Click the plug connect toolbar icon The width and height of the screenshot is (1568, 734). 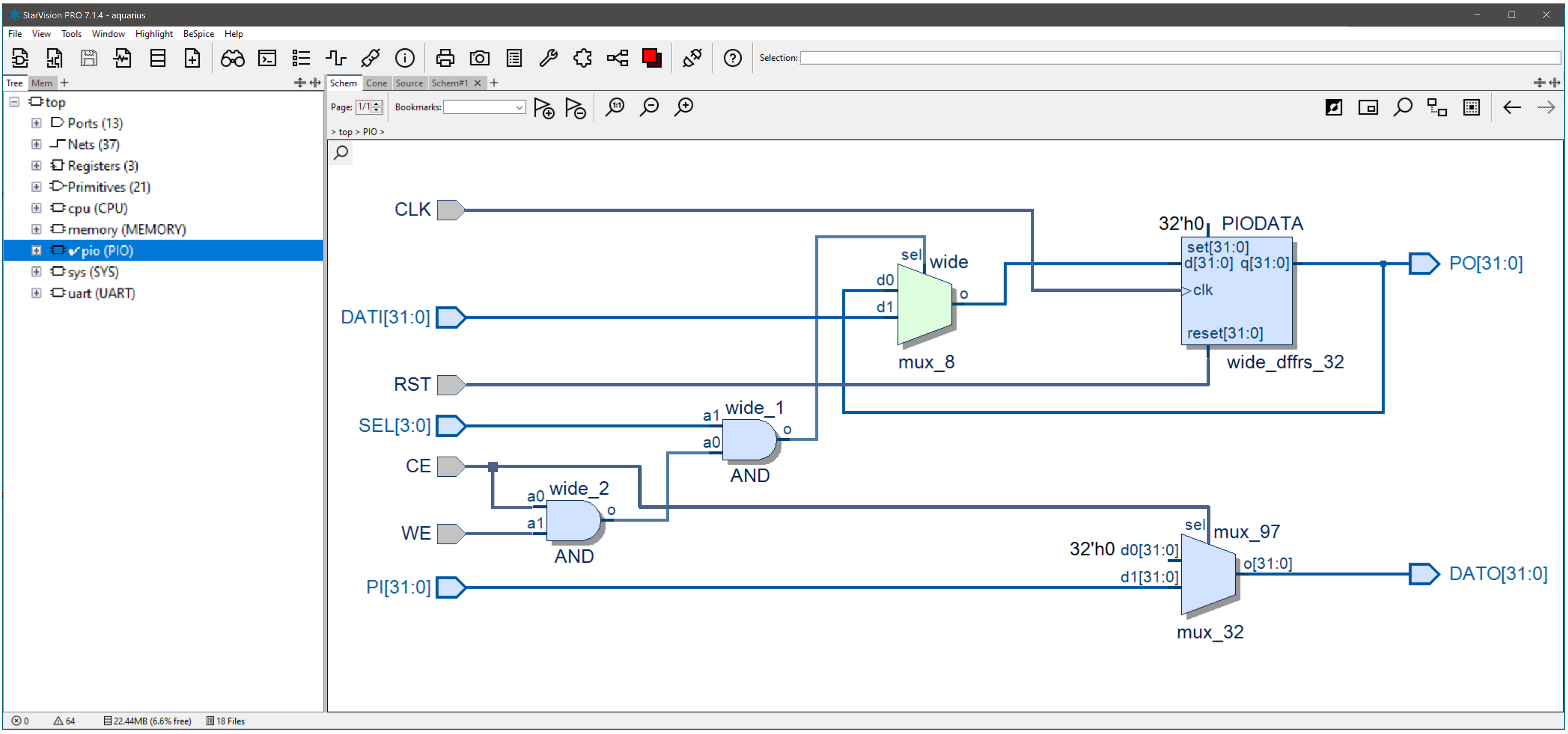(692, 58)
